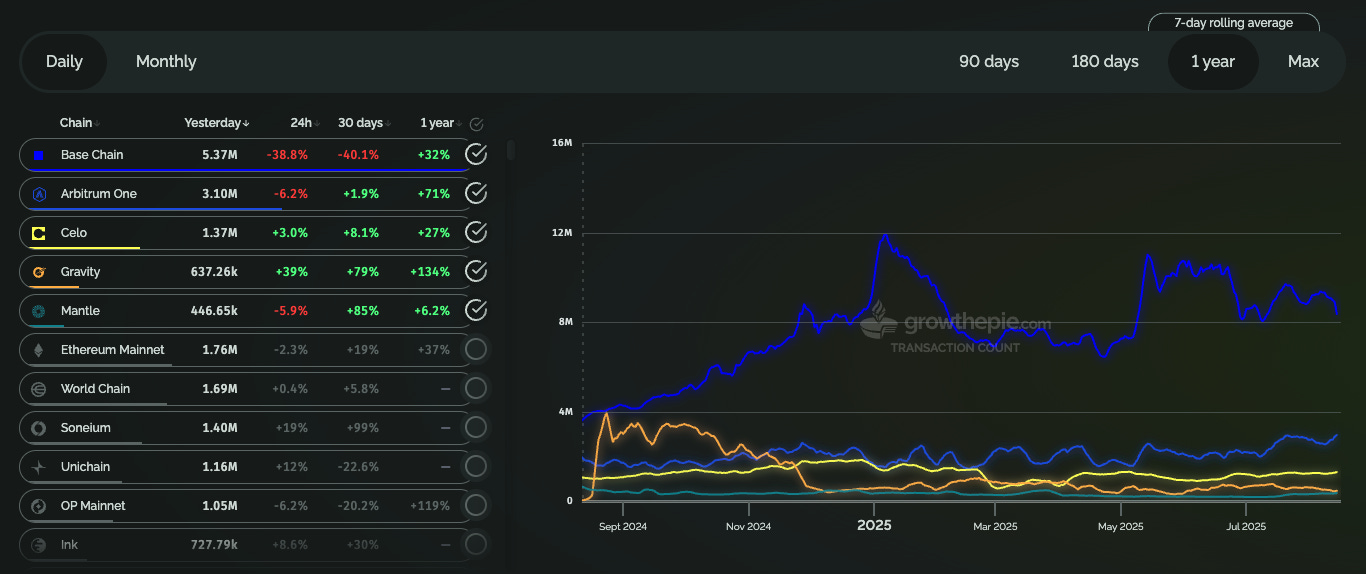Click the 2025 x-axis label
1366x574 pixels.
(x=874, y=525)
